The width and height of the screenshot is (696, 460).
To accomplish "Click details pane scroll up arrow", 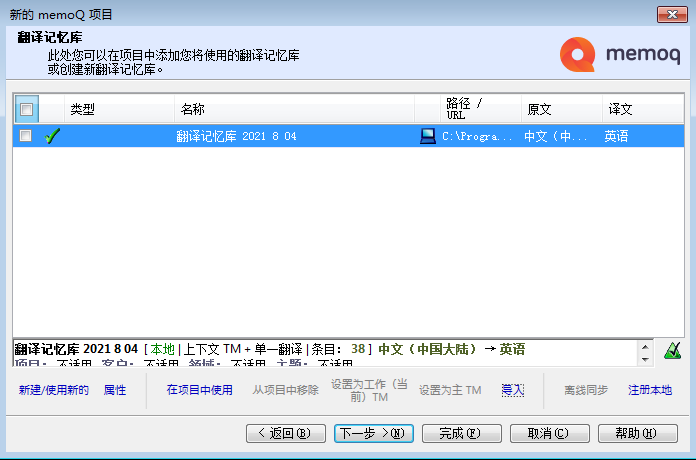I will pos(645,347).
